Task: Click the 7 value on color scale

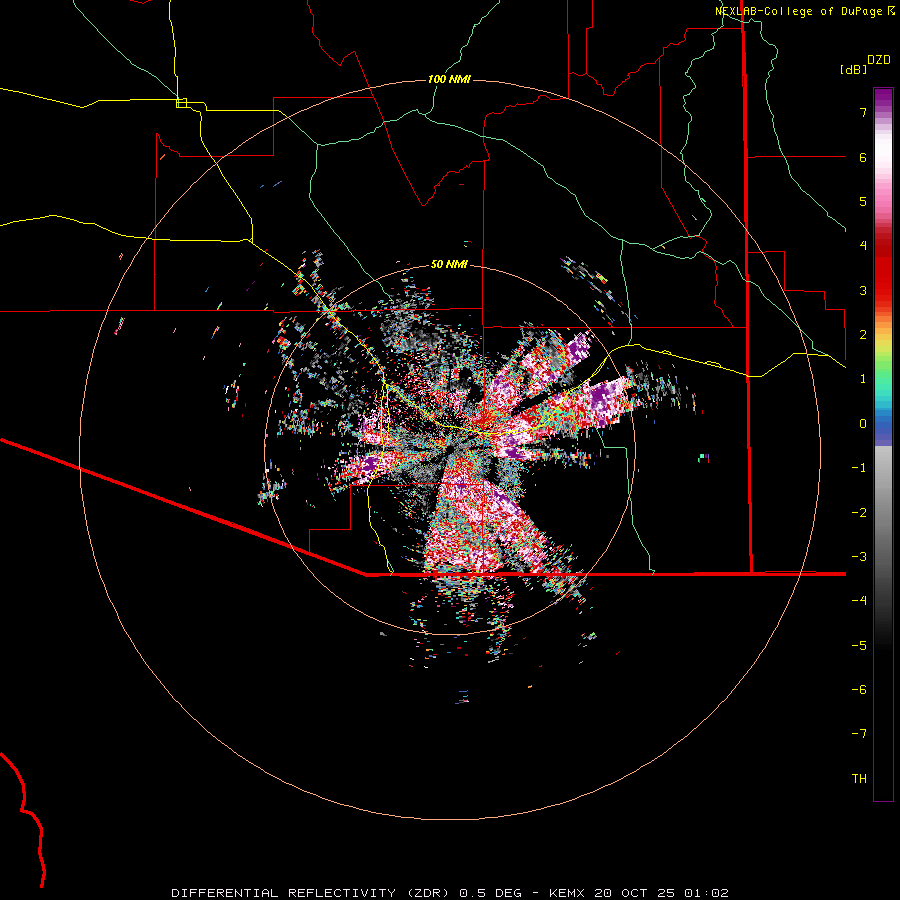Action: pos(863,112)
